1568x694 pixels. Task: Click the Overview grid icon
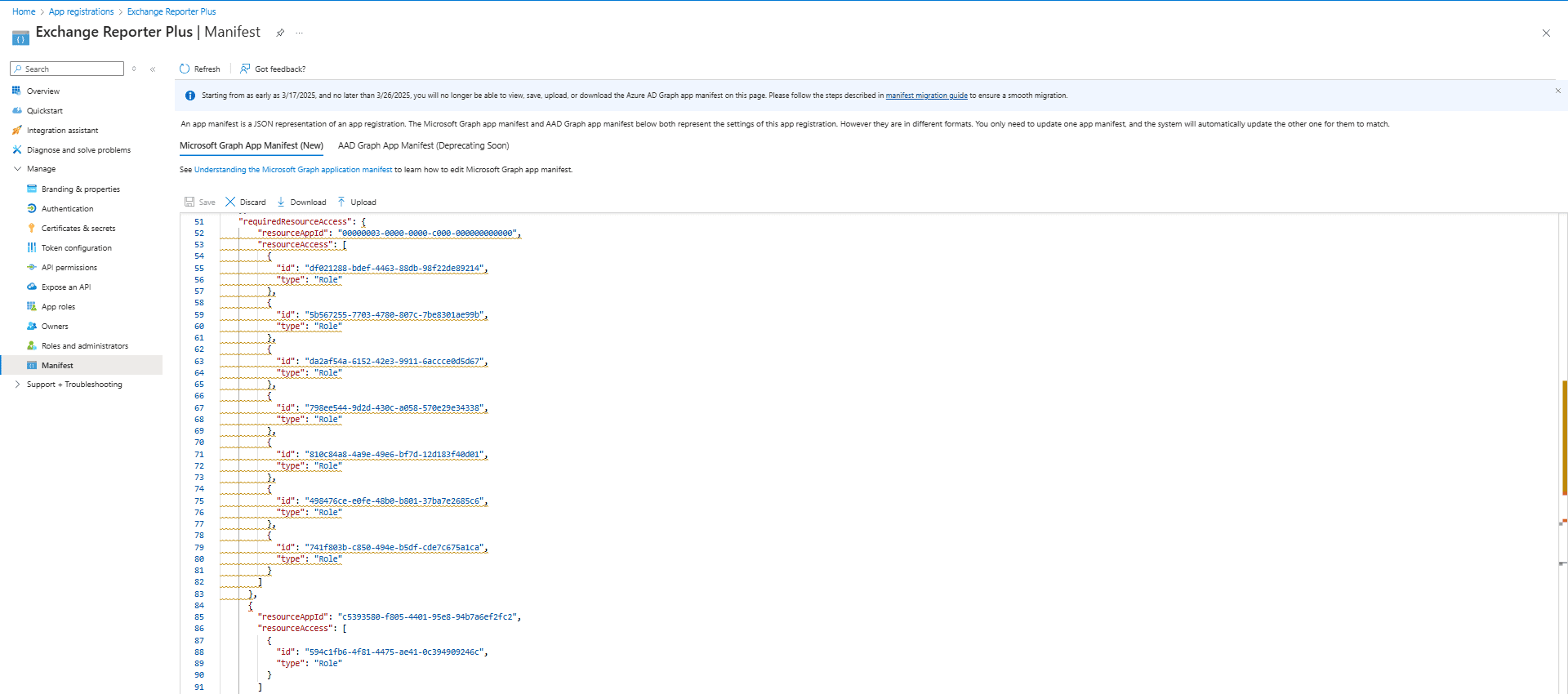click(x=16, y=91)
